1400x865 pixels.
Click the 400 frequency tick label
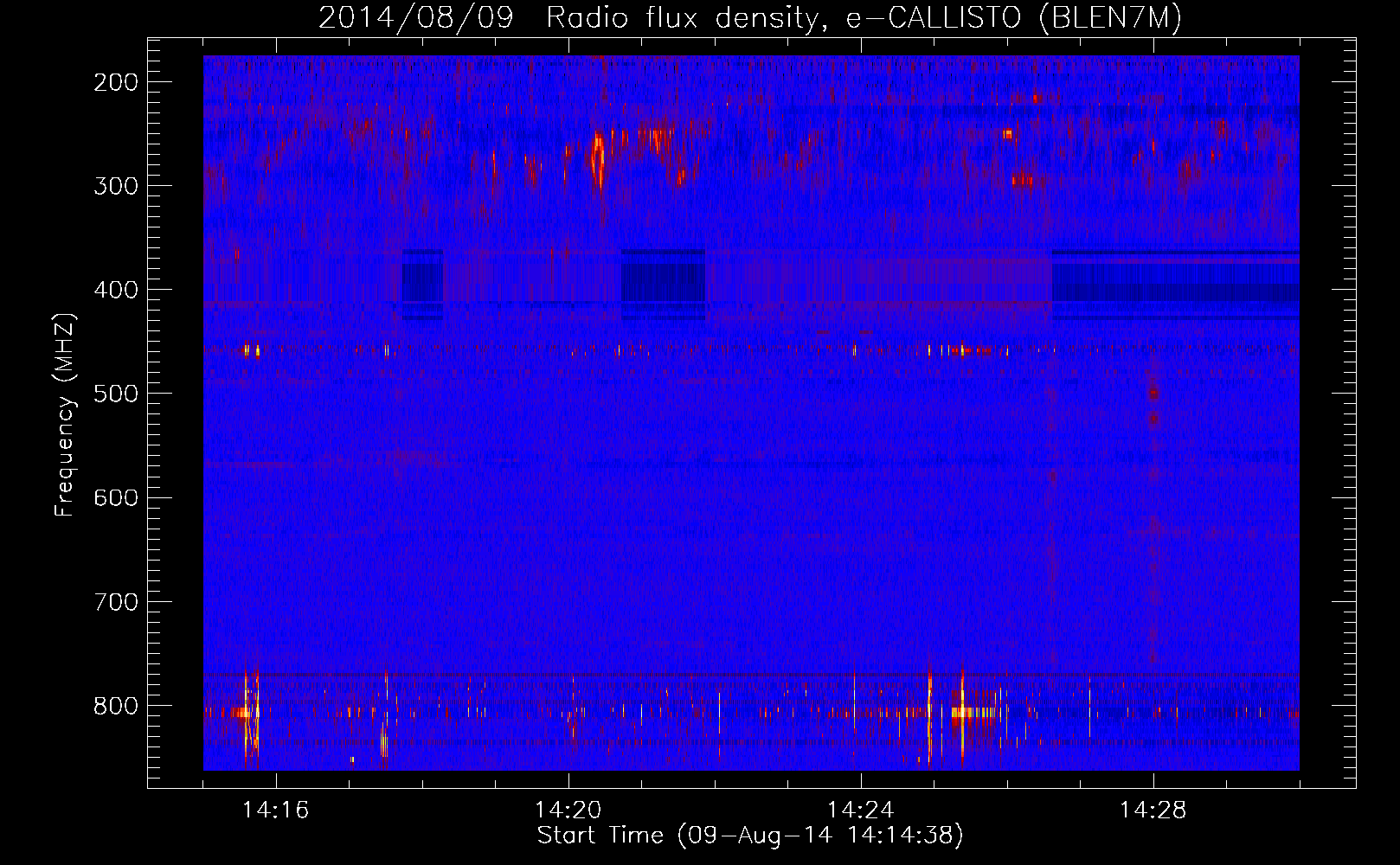coord(116,290)
